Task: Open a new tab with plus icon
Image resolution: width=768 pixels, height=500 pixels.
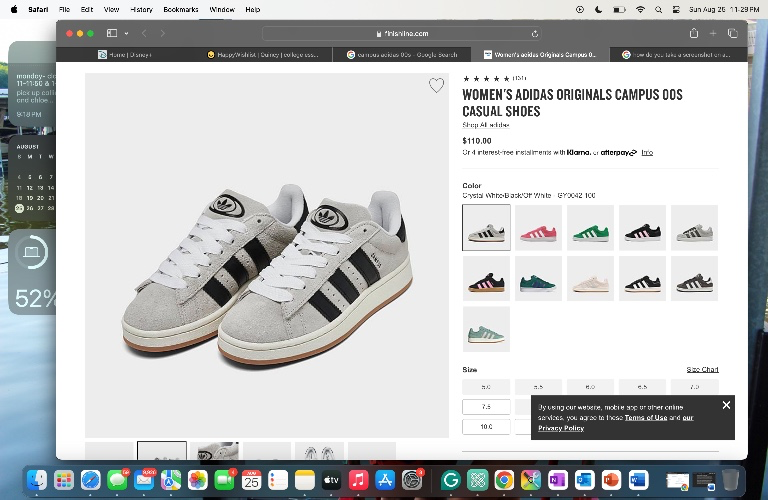Action: [x=713, y=33]
